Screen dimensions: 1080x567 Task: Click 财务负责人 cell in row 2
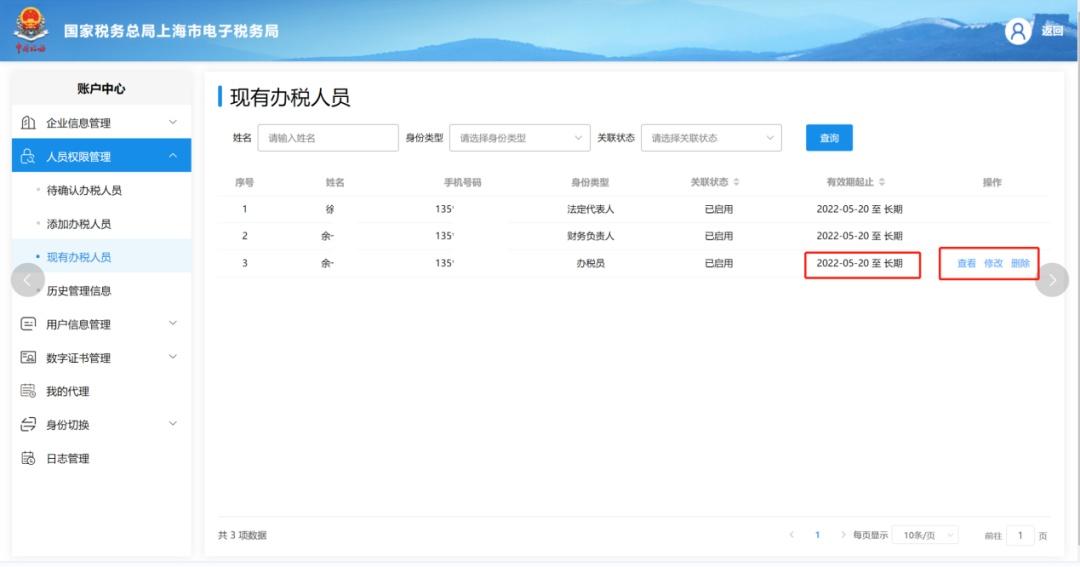590,236
